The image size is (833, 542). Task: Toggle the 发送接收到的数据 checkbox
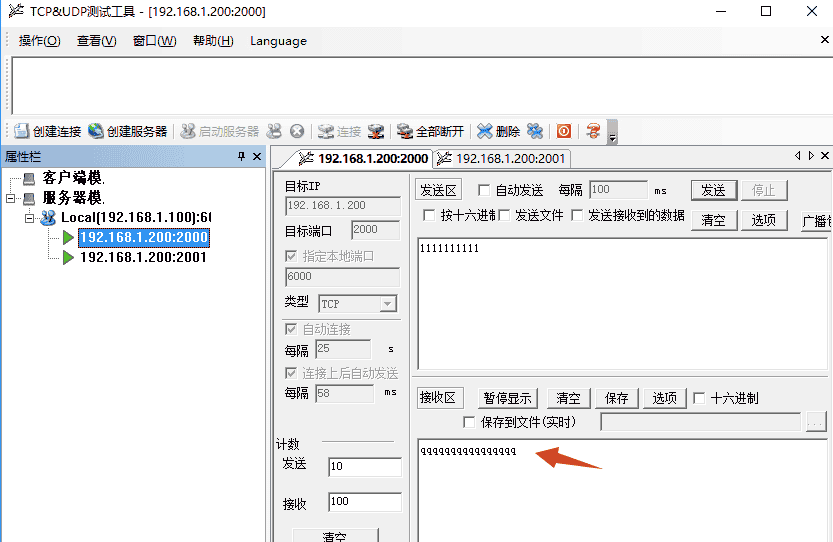577,215
